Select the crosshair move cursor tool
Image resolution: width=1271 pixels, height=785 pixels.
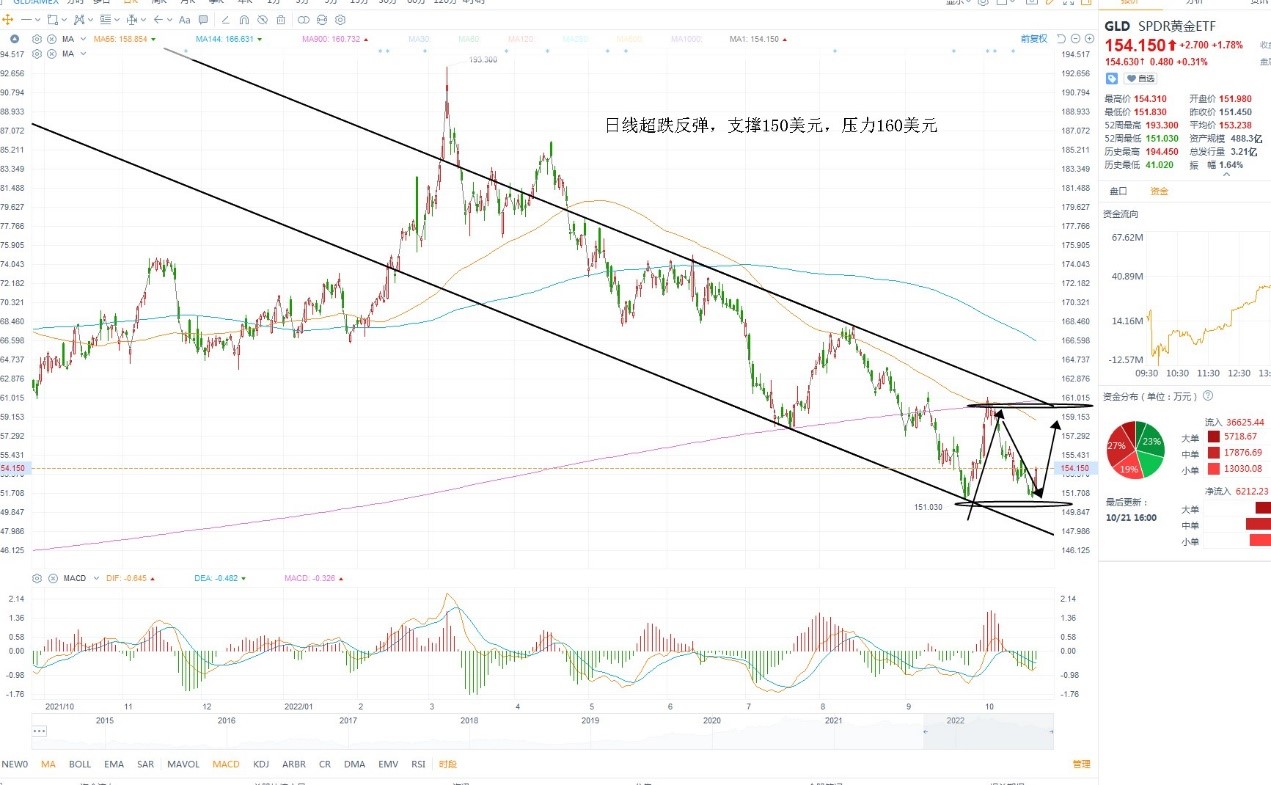[x=7, y=20]
